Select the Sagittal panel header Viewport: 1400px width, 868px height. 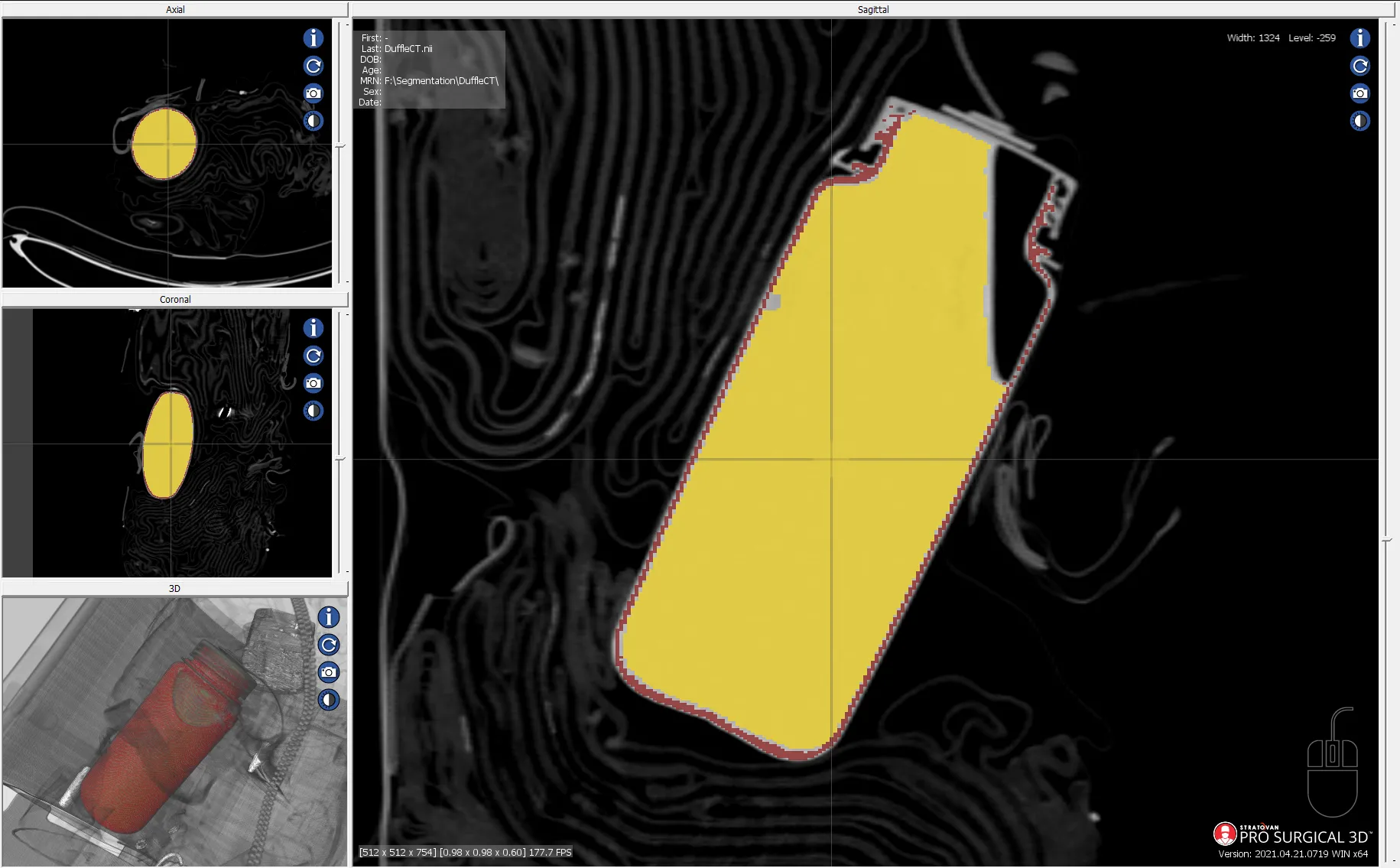tap(872, 9)
